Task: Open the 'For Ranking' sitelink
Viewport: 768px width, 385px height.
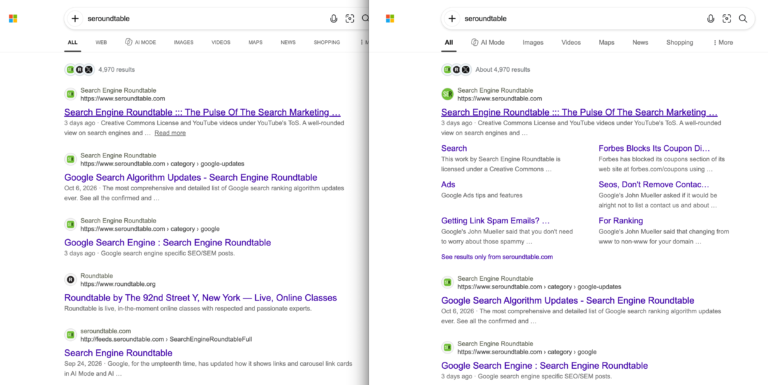Action: pos(621,220)
